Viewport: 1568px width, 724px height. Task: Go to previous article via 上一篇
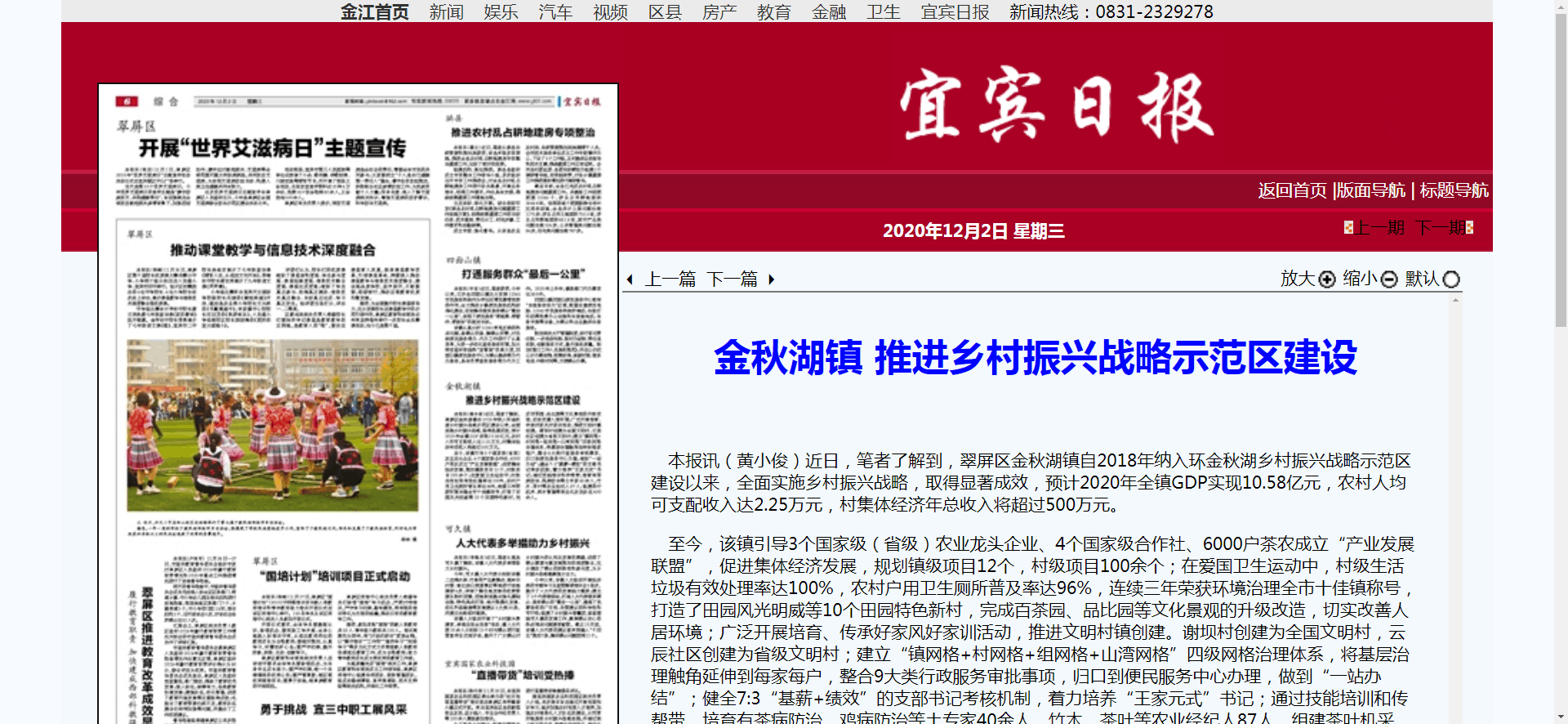(670, 279)
